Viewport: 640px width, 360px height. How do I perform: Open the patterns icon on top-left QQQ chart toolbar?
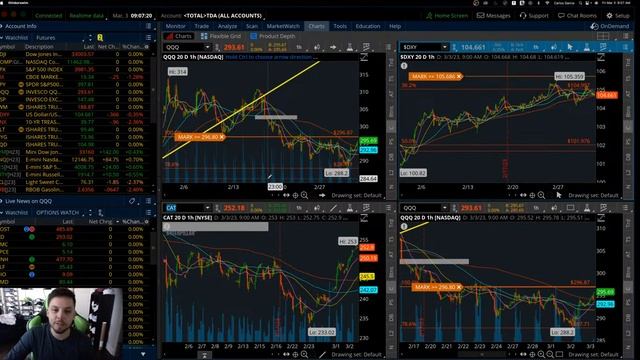pyautogui.click(x=366, y=47)
